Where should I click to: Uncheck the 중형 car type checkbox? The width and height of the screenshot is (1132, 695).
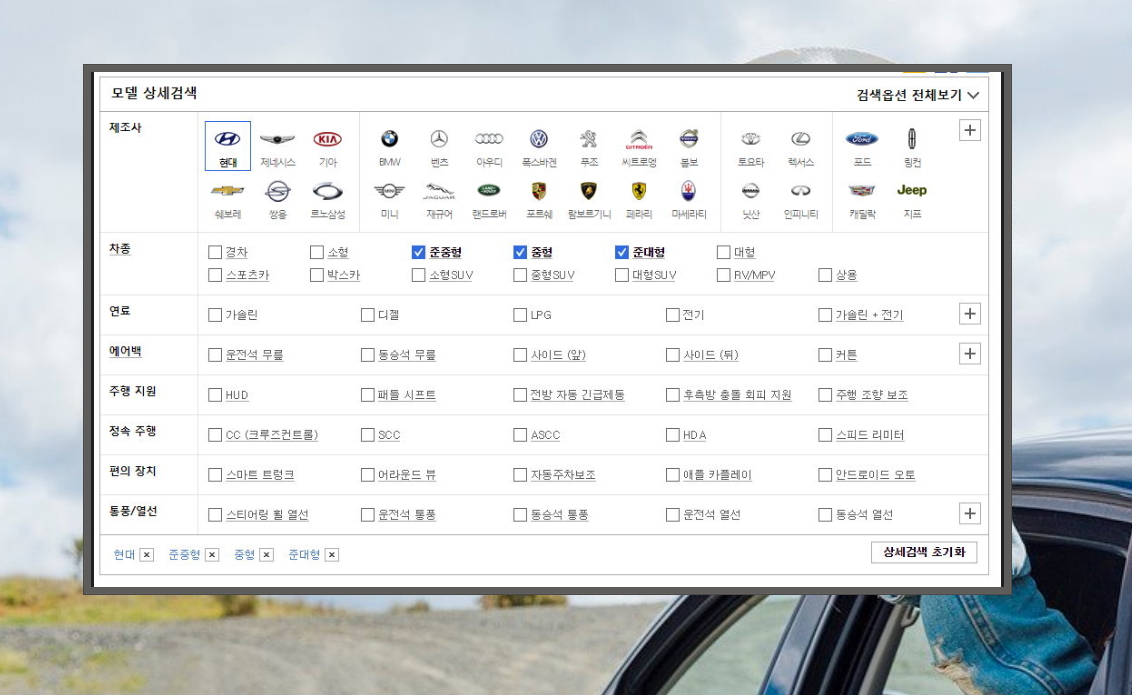pos(520,252)
